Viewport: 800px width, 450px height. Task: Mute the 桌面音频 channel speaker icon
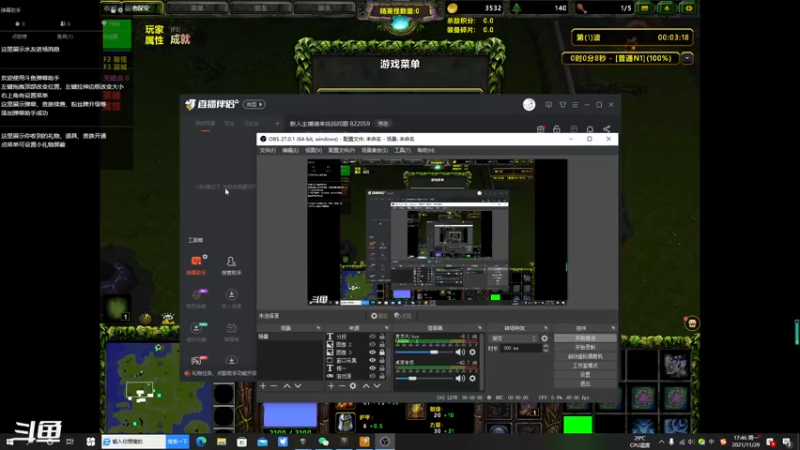[x=460, y=378]
